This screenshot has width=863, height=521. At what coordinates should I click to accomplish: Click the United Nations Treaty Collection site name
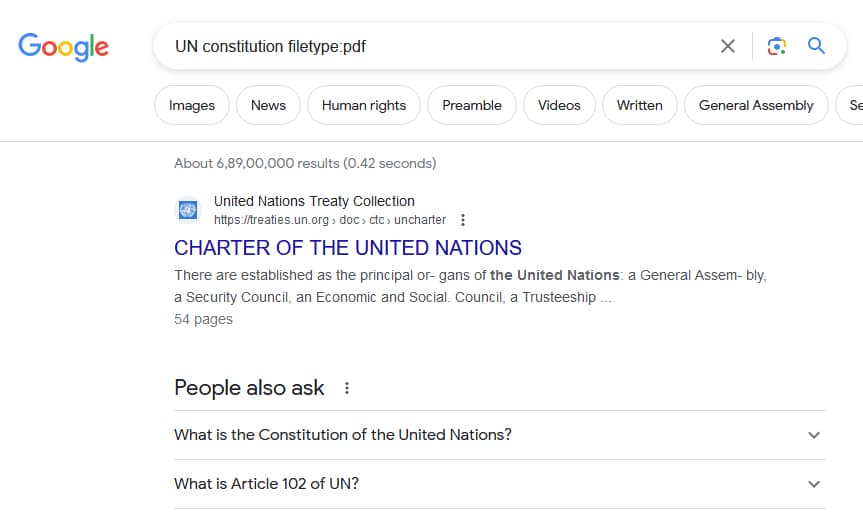(x=314, y=201)
